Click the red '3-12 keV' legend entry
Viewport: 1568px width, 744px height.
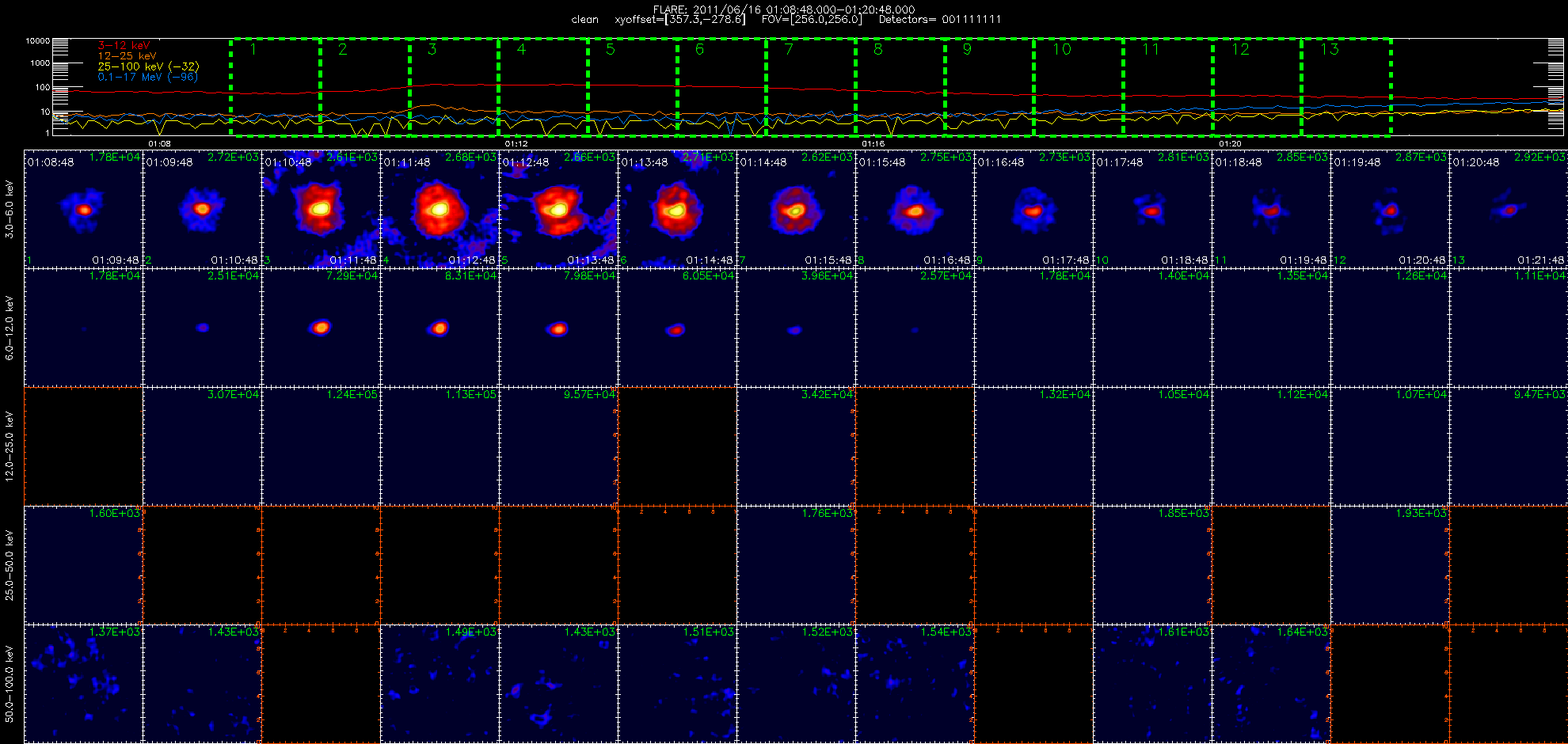pos(124,46)
